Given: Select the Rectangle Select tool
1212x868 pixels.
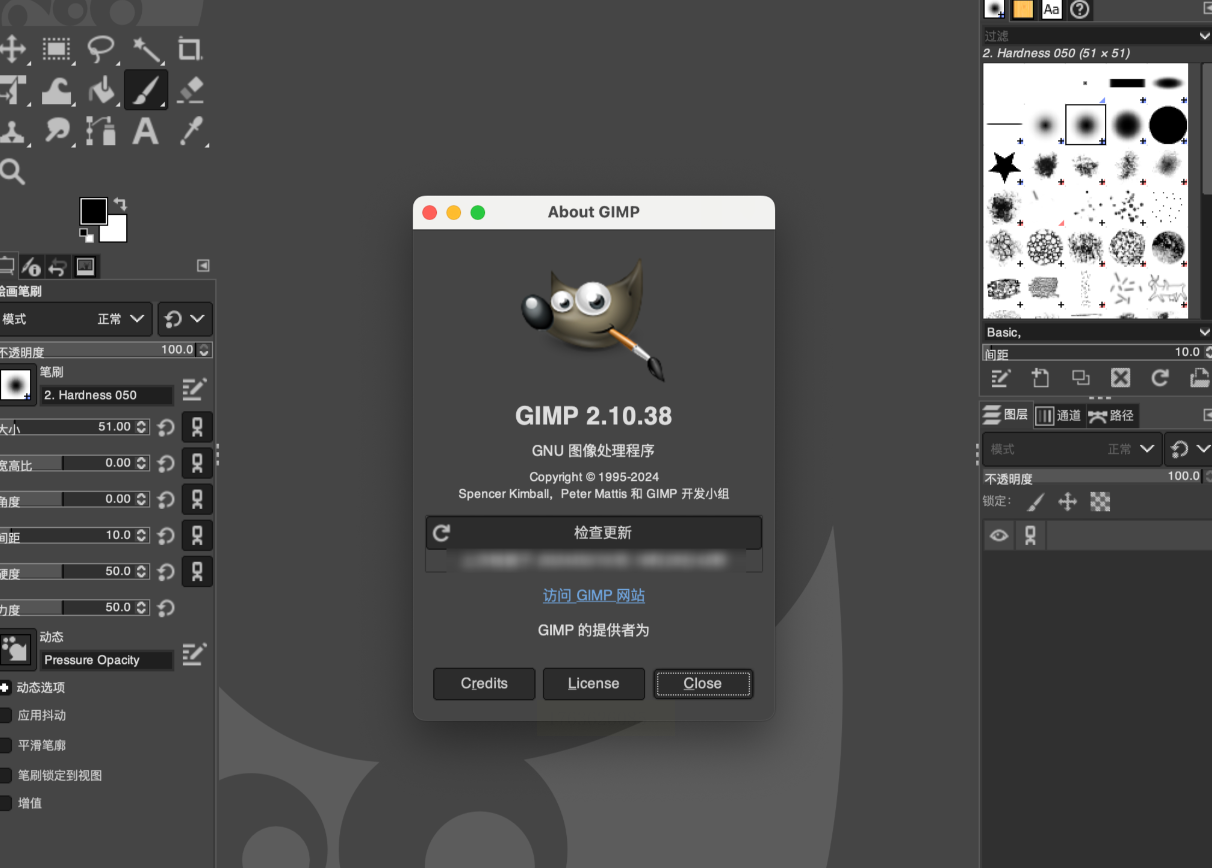Looking at the screenshot, I should coord(57,48).
